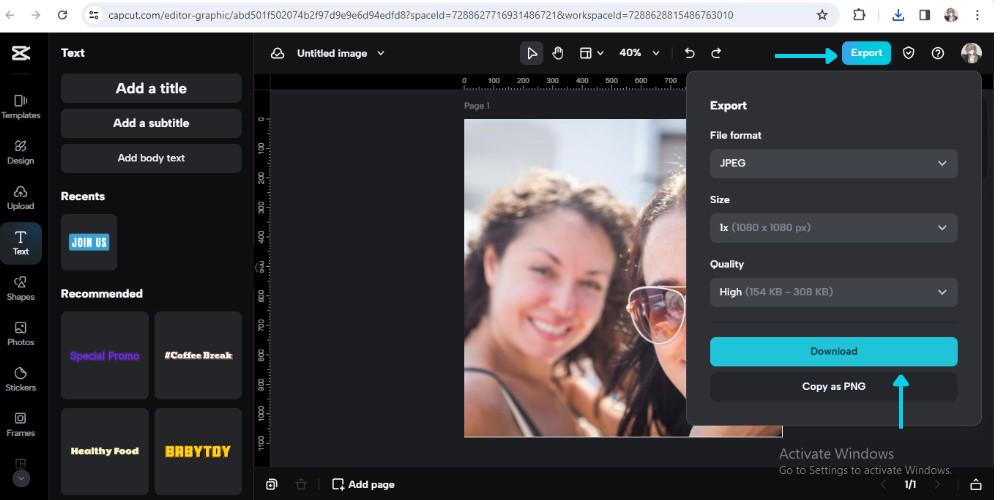Click the Page 1 label
Viewport: 1000px width, 500px height.
pyautogui.click(x=476, y=106)
